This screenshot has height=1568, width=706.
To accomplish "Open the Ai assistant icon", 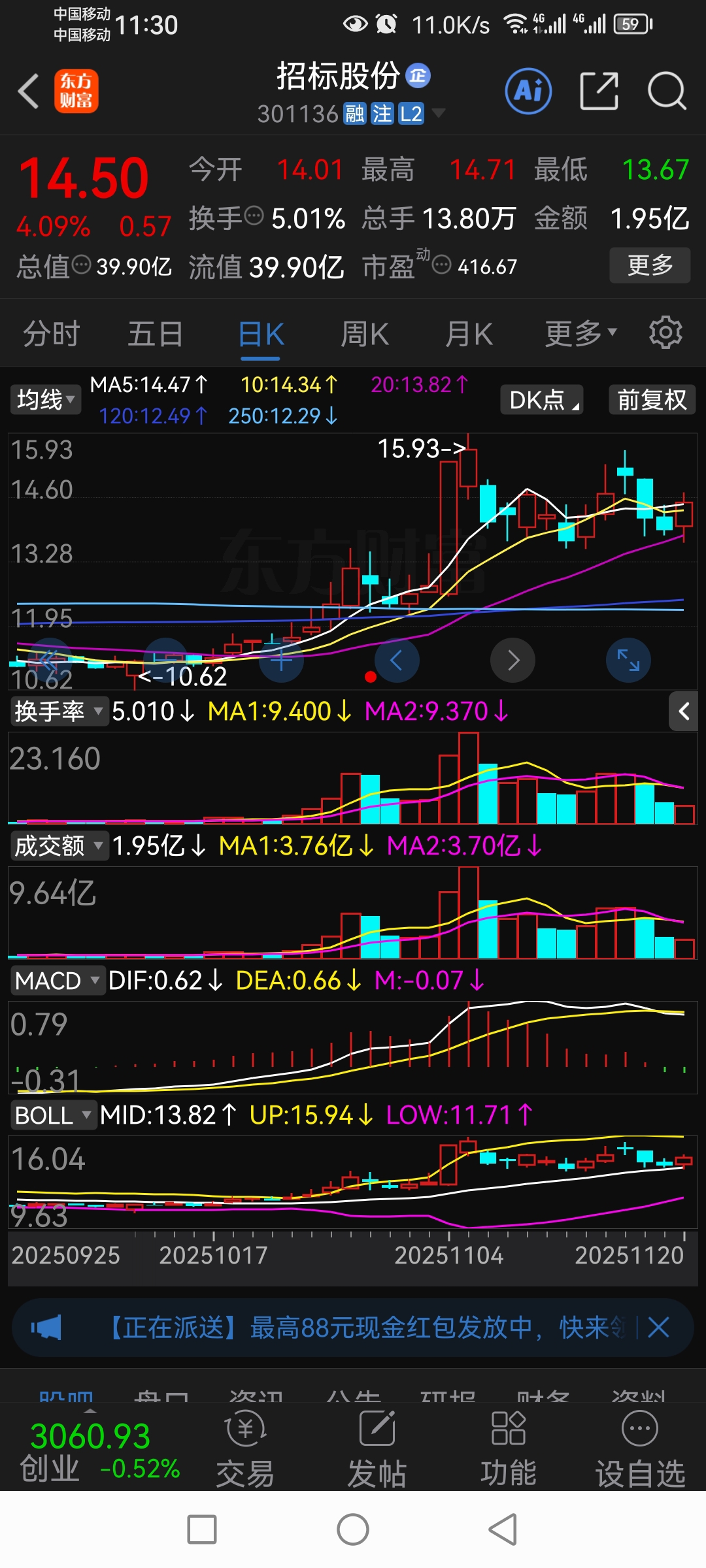I will [x=528, y=91].
